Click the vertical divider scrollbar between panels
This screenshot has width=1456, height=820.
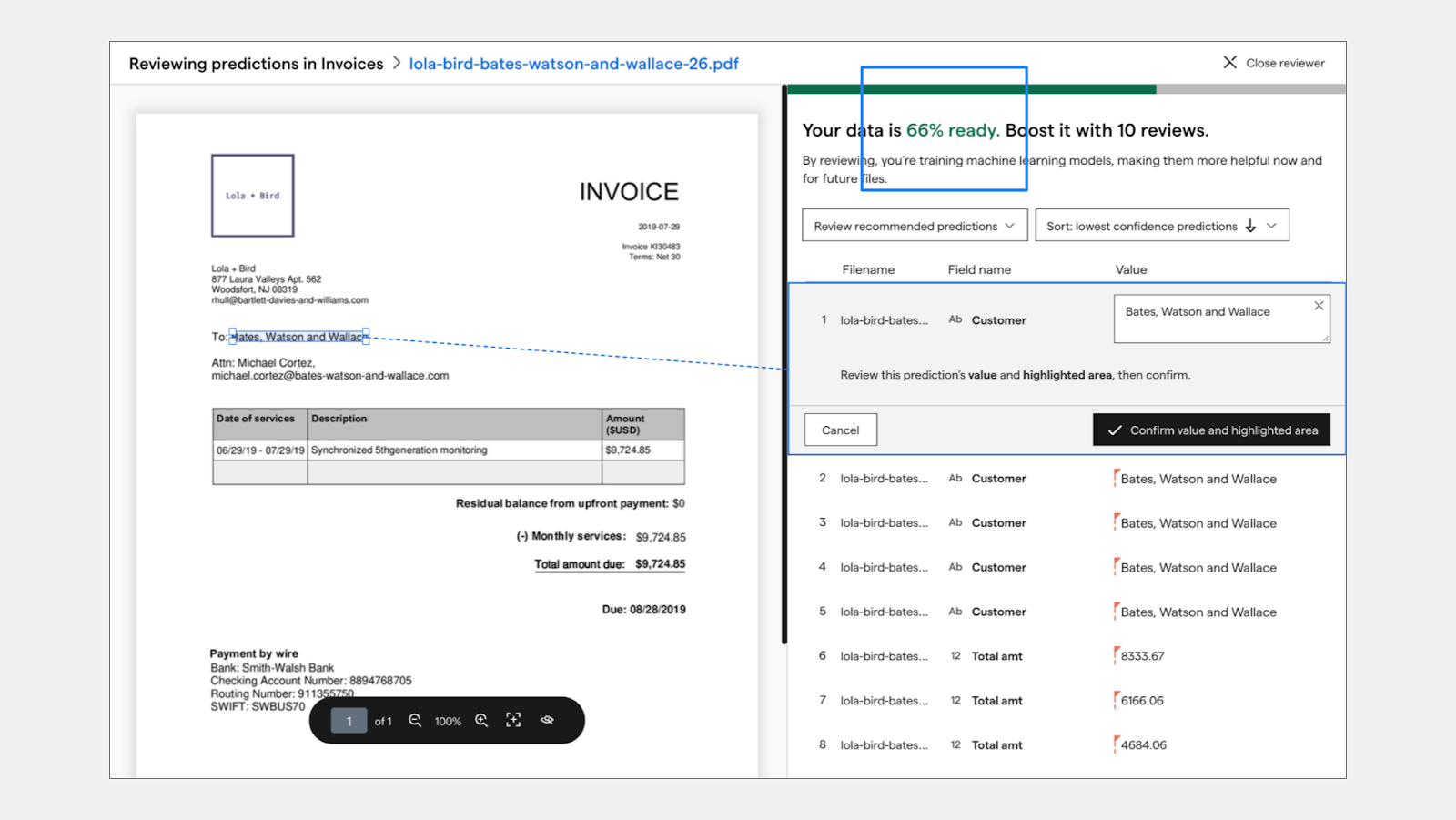tap(784, 364)
